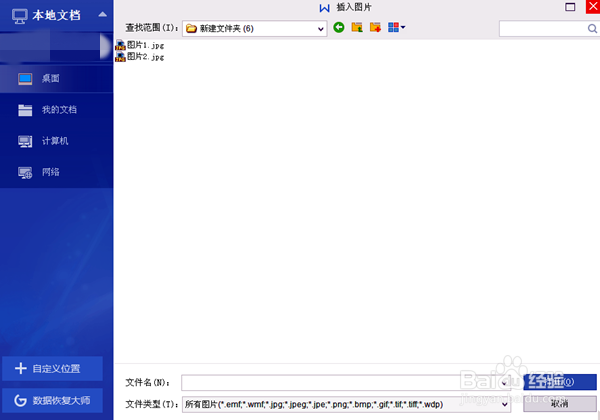Click the 图片1.jpg file icon

click(x=121, y=45)
